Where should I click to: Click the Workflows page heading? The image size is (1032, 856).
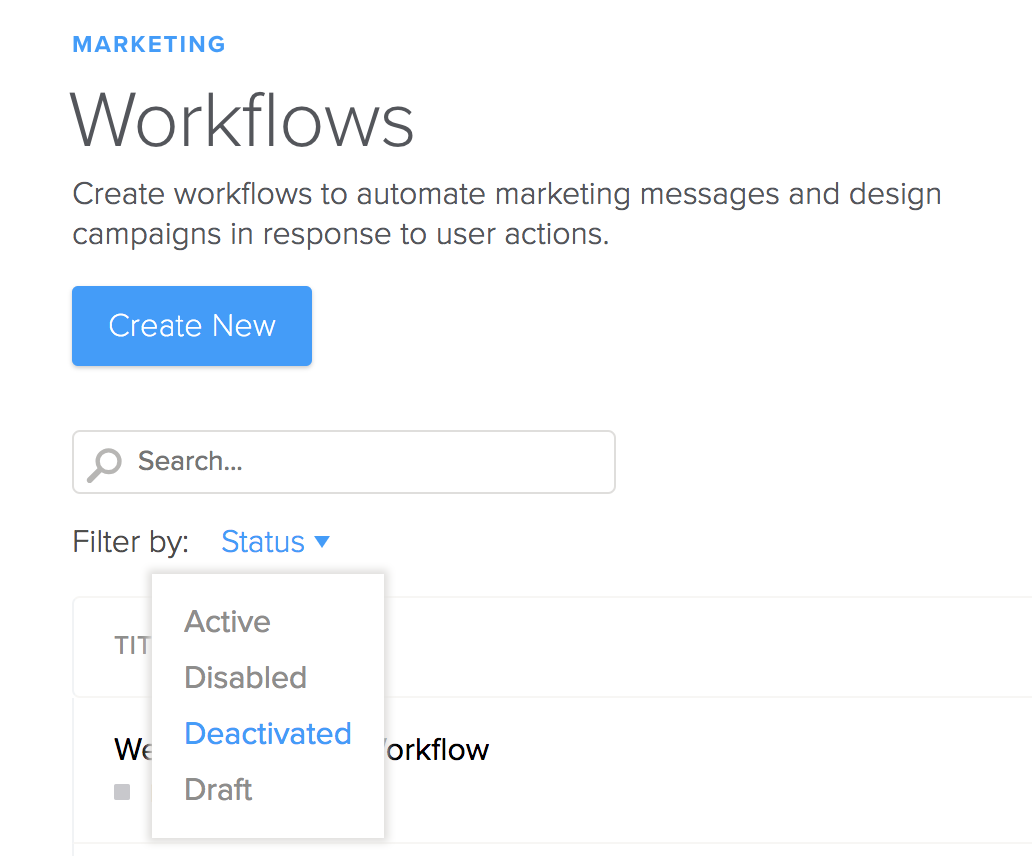pyautogui.click(x=242, y=121)
